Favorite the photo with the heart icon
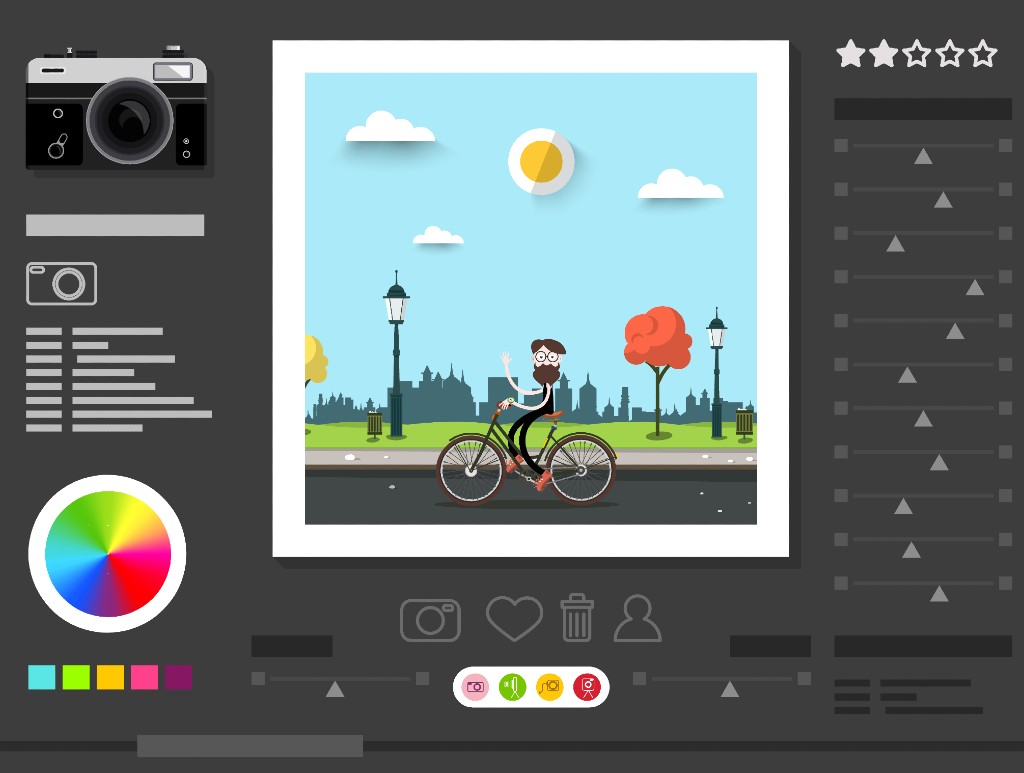The height and width of the screenshot is (773, 1024). (514, 618)
